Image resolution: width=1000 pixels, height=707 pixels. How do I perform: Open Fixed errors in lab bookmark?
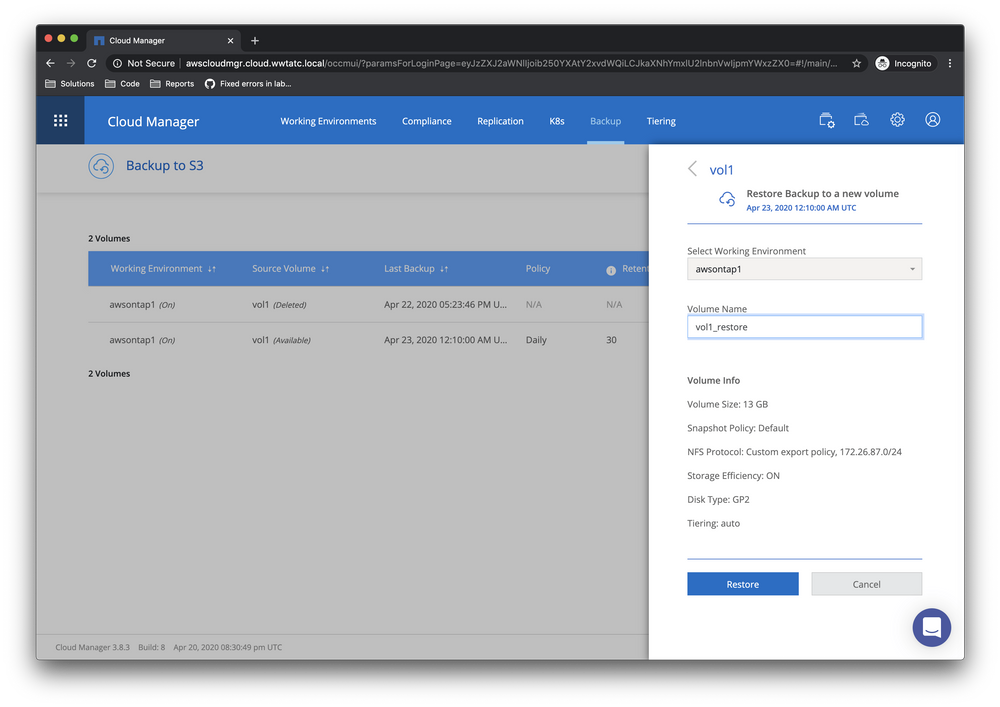[247, 84]
